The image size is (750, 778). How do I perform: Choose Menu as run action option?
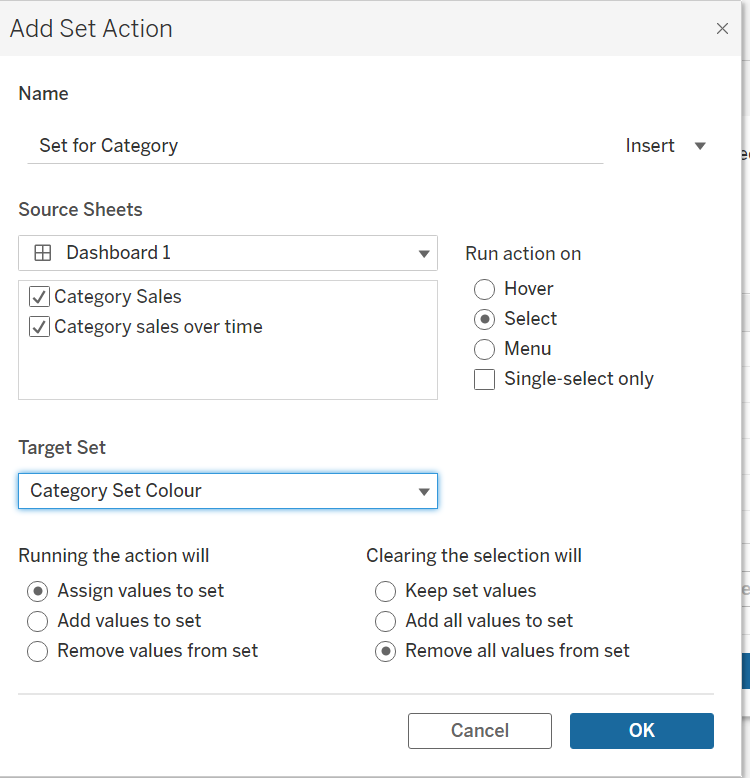[x=484, y=349]
